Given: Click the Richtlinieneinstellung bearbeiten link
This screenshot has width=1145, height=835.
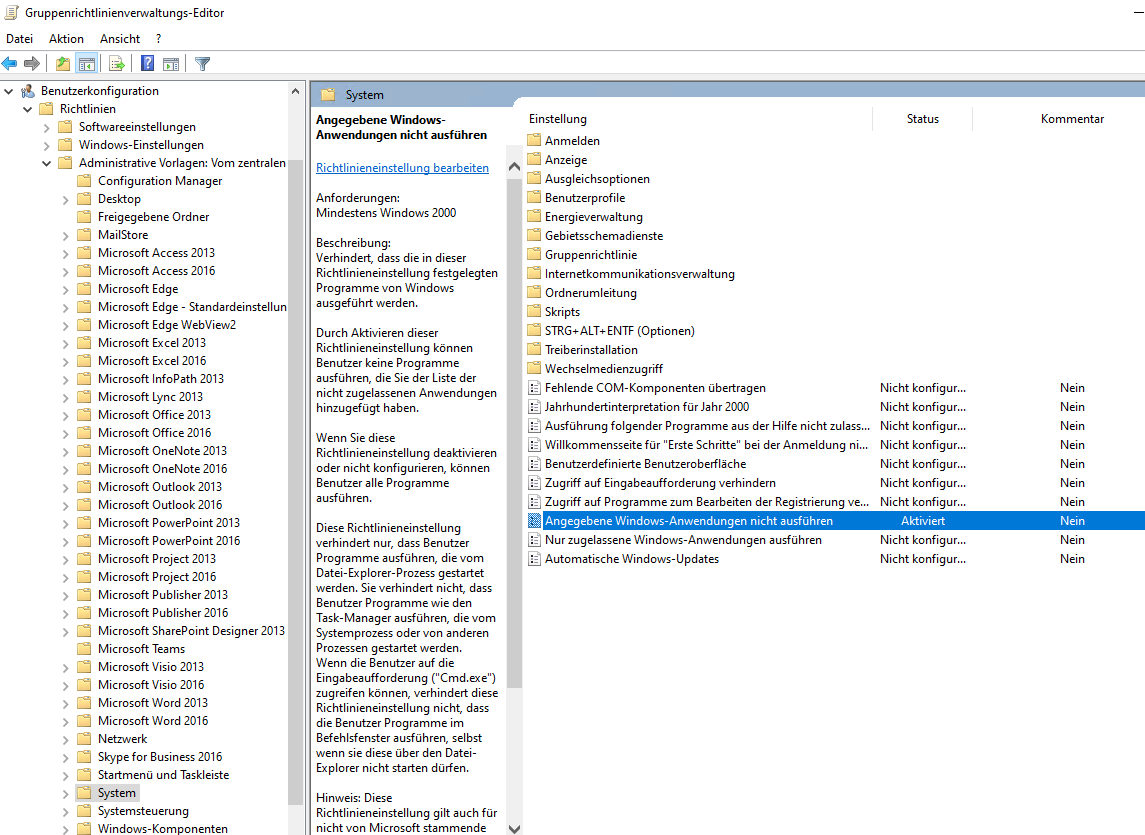Looking at the screenshot, I should tap(402, 168).
